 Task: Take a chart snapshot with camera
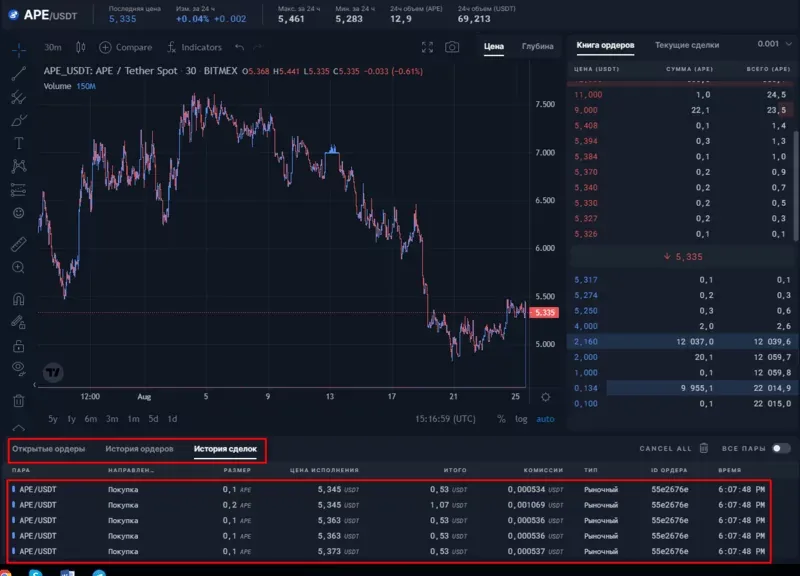[x=452, y=47]
